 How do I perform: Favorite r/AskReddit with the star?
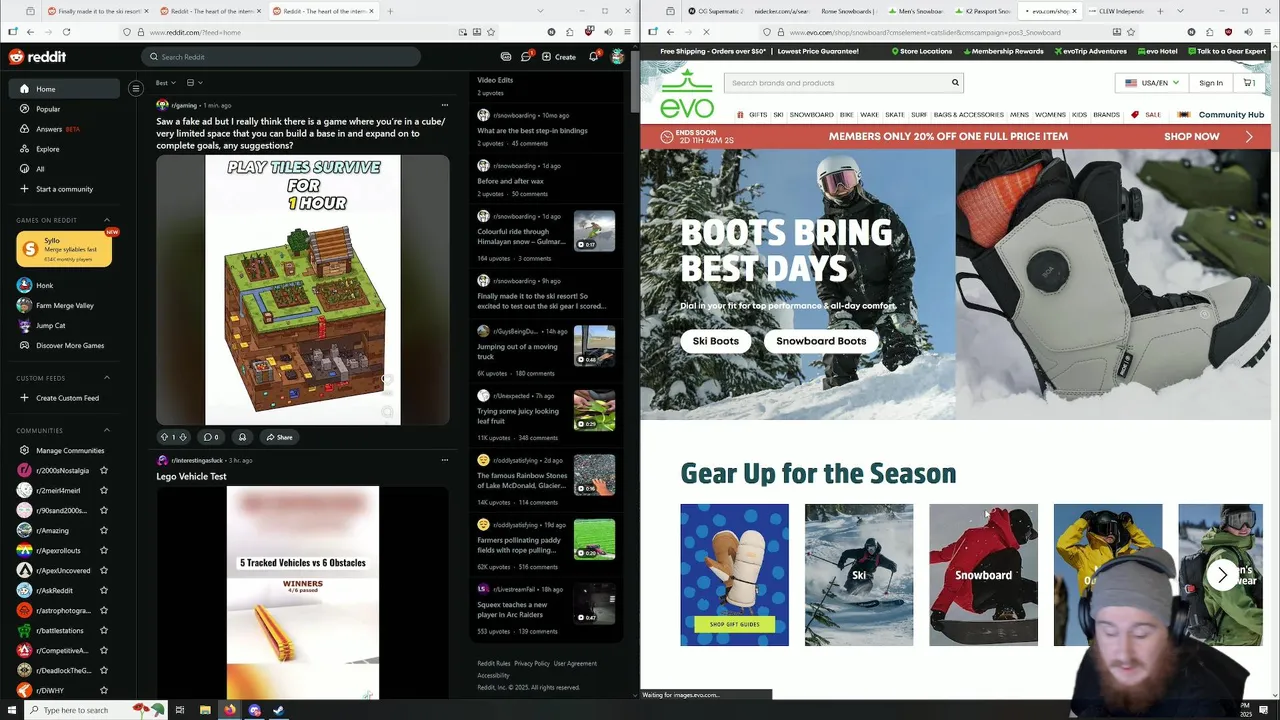104,590
